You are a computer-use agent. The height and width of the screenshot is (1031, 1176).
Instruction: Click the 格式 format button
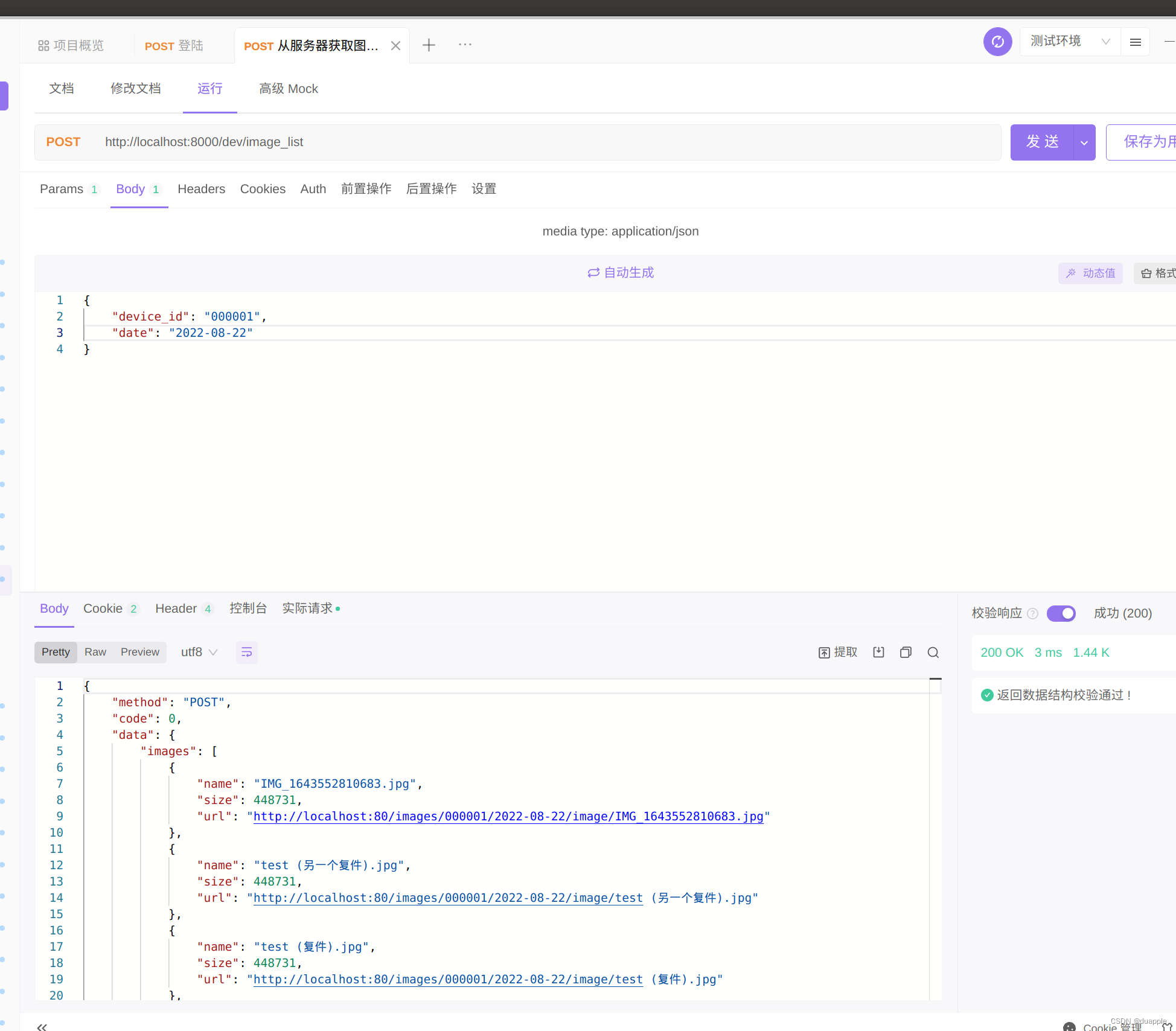point(1156,273)
